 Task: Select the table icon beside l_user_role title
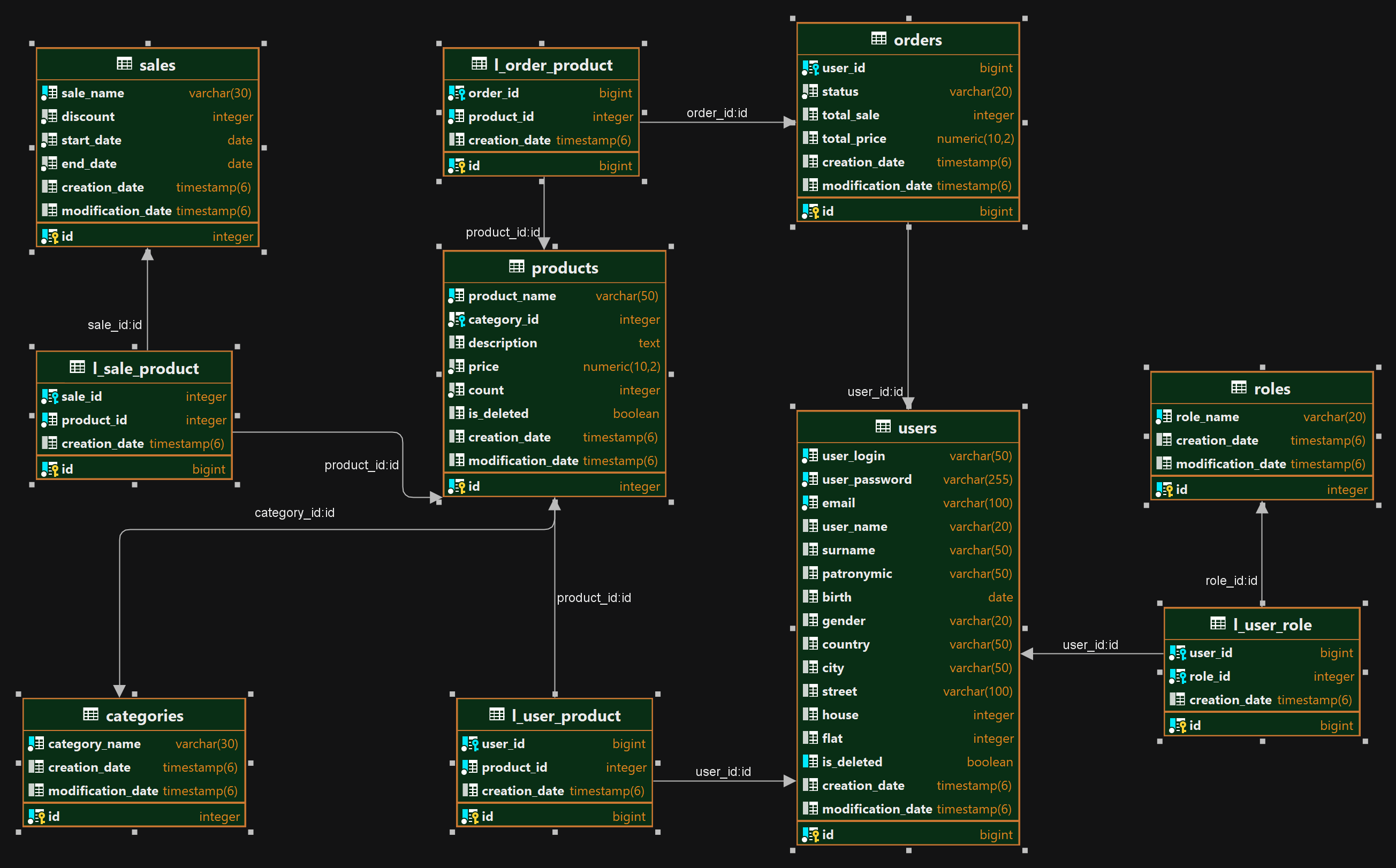point(1218,623)
